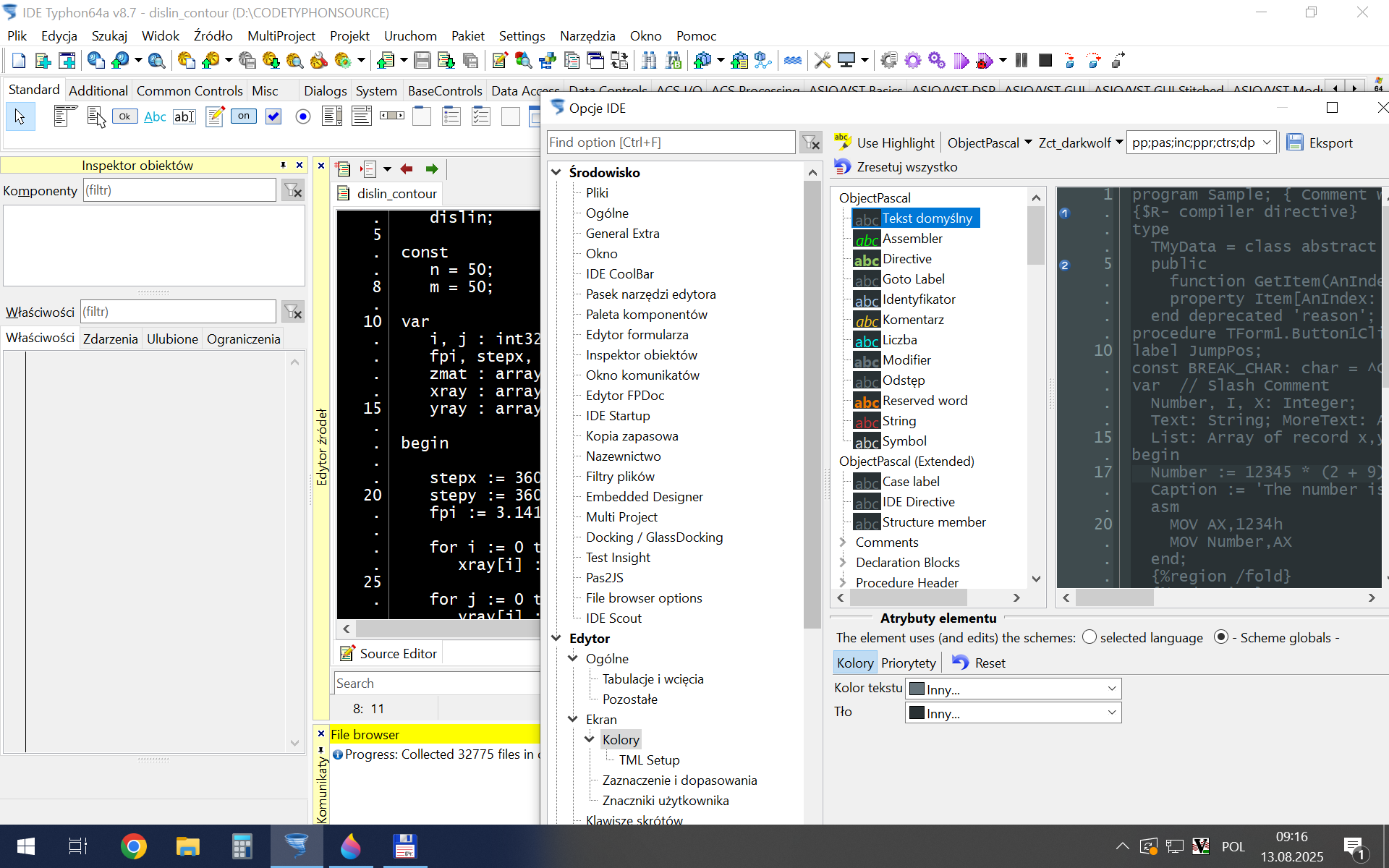Viewport: 1389px width, 868px height.
Task: Pick the TLabel 'Abc' component icon
Action: click(155, 116)
